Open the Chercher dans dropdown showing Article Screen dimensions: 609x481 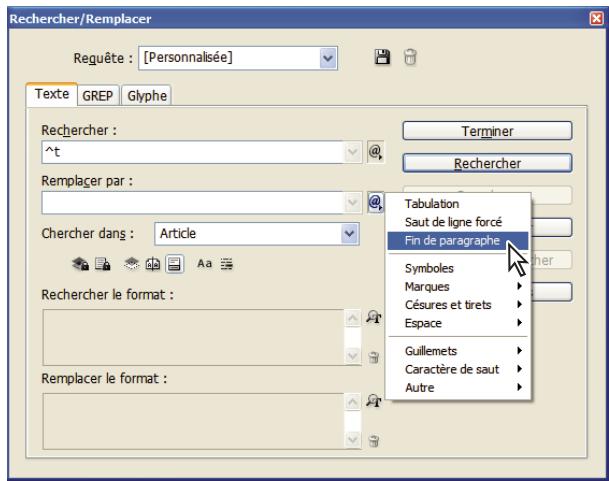click(350, 234)
